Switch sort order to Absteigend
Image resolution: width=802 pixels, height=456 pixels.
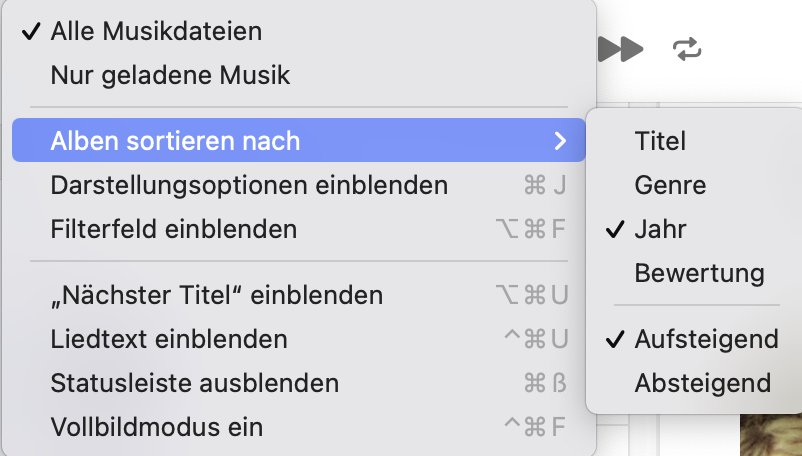pos(702,383)
